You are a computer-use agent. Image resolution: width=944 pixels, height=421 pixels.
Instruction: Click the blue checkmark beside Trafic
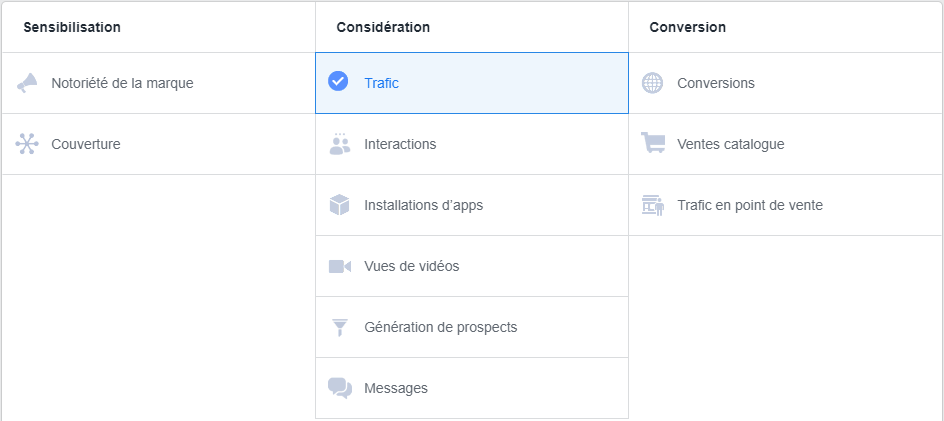click(x=338, y=82)
